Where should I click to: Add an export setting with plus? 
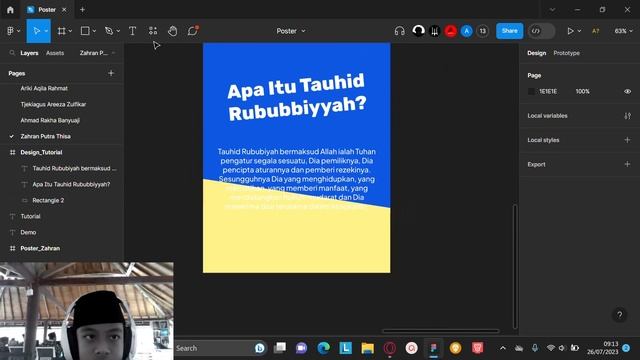tap(627, 164)
